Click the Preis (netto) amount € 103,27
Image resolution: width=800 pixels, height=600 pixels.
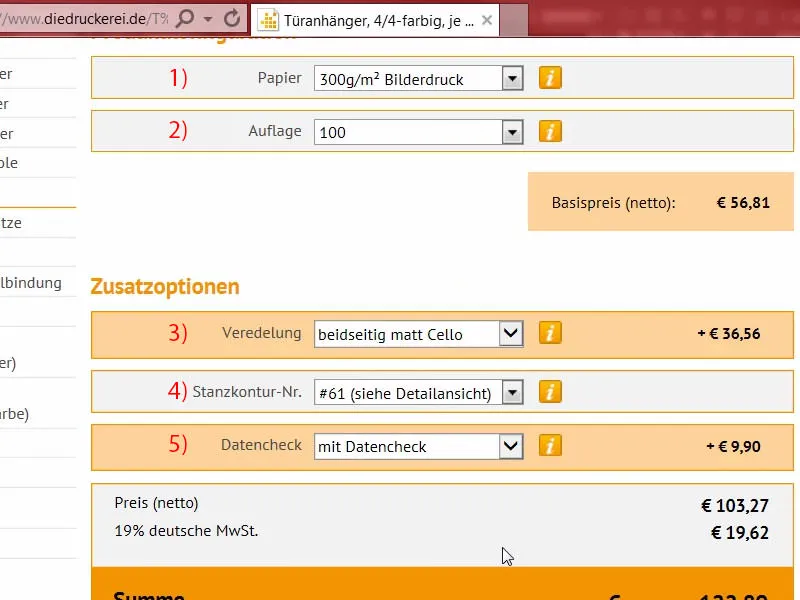tap(735, 506)
